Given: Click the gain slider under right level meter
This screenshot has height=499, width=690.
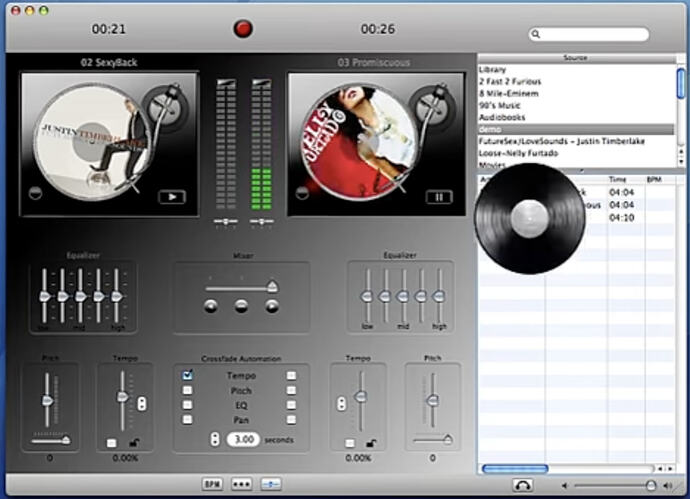Looking at the screenshot, I should [261, 221].
